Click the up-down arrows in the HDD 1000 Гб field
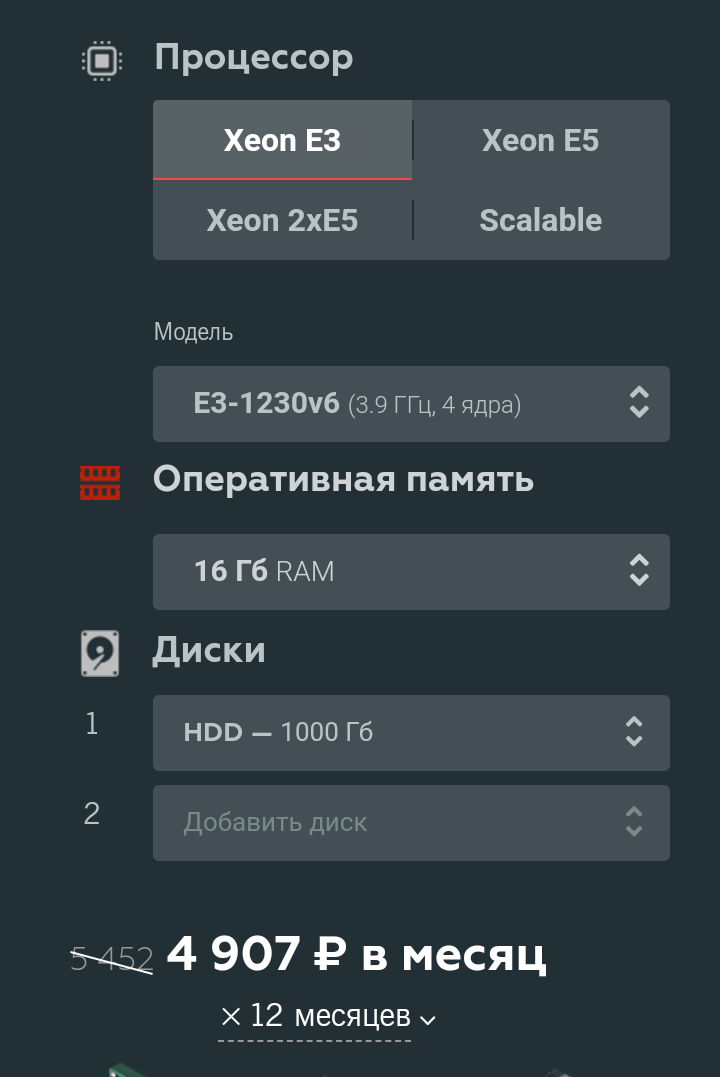Viewport: 720px width, 1077px height. tap(634, 732)
